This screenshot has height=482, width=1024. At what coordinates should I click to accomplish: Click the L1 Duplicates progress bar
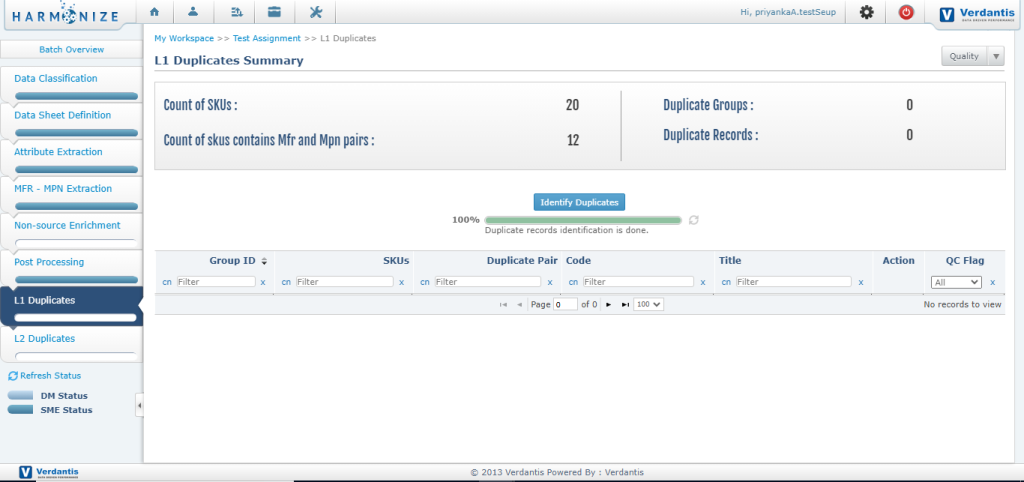(76, 318)
